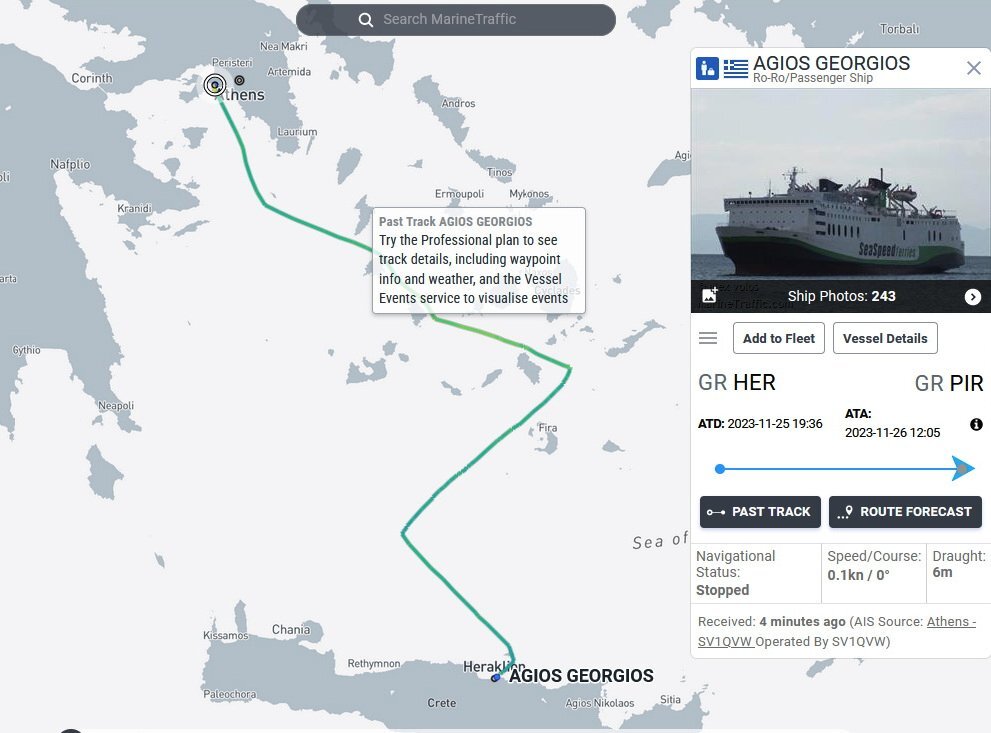The height and width of the screenshot is (733, 991).
Task: Click the vessel marker near Heraklion
Action: tap(496, 678)
